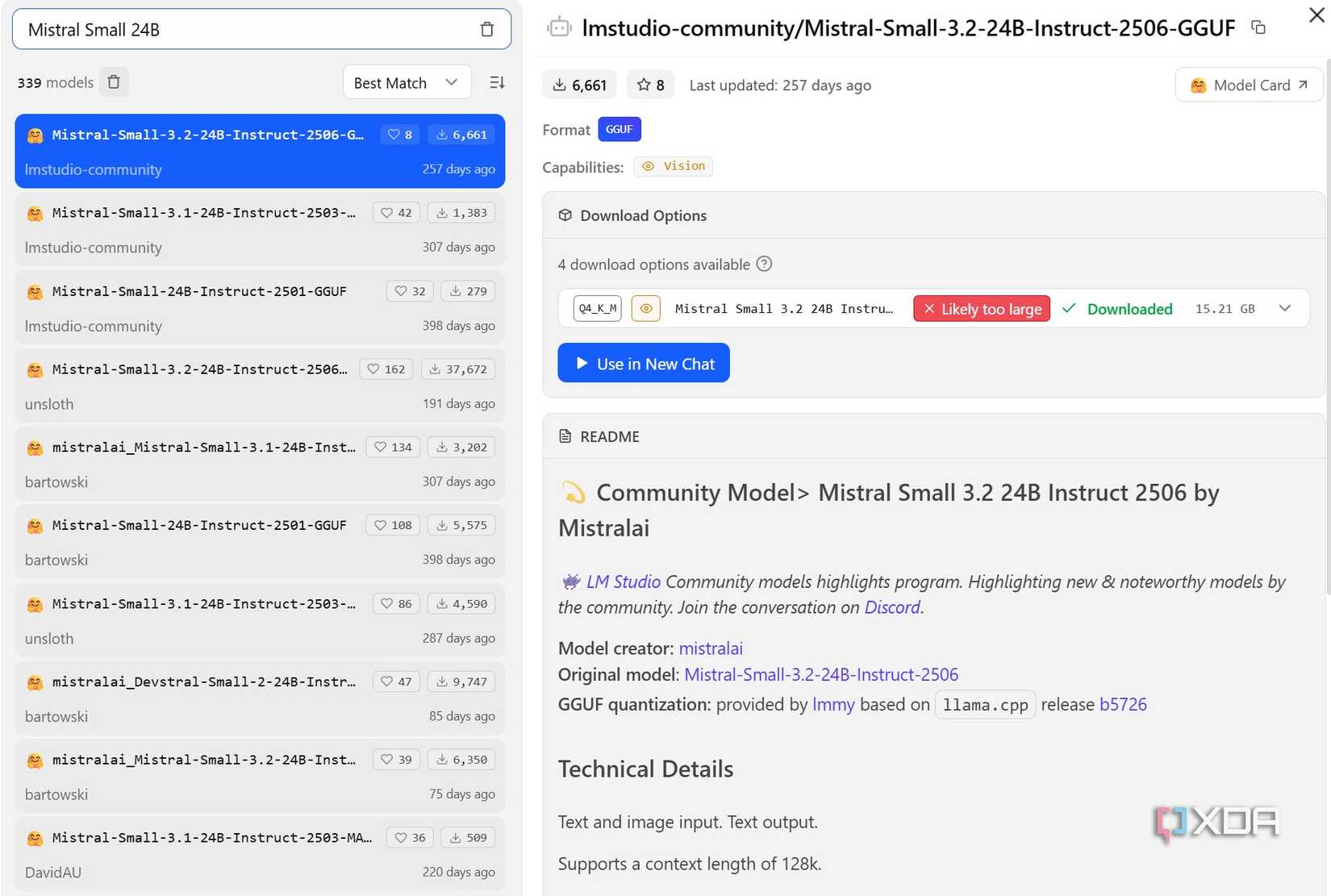1331x896 pixels.
Task: Click the Technical Details heading
Action: [x=645, y=769]
